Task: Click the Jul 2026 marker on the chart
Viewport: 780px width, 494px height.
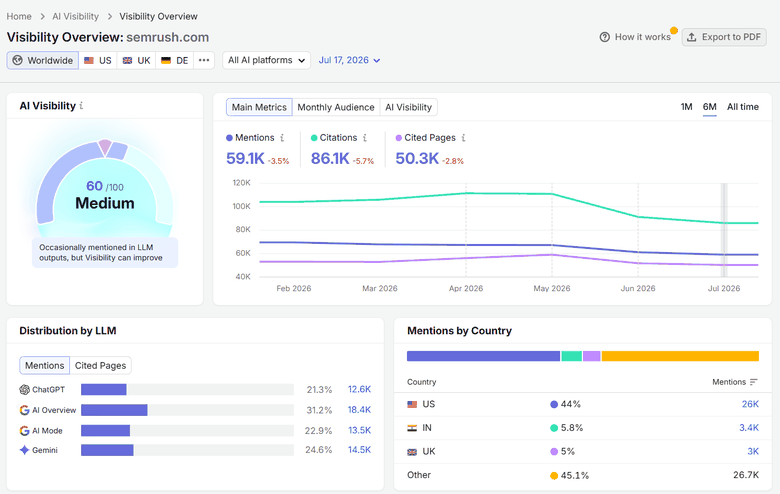Action: pyautogui.click(x=724, y=230)
